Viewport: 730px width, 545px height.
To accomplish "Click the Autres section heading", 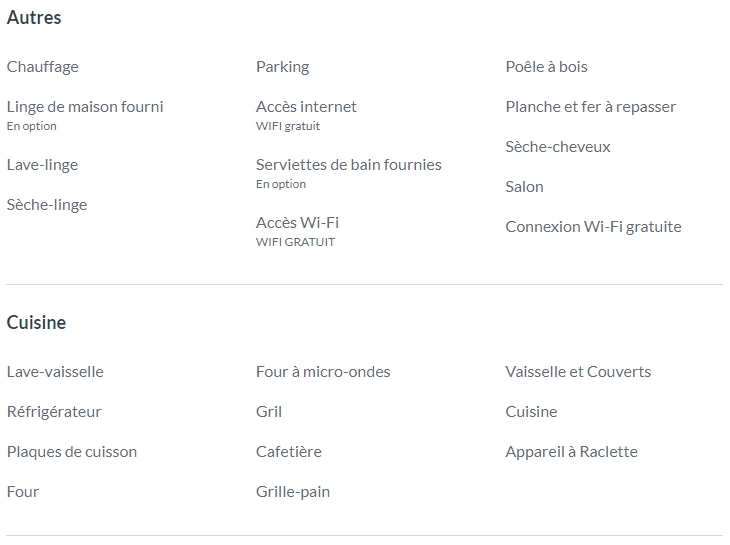I will (34, 18).
